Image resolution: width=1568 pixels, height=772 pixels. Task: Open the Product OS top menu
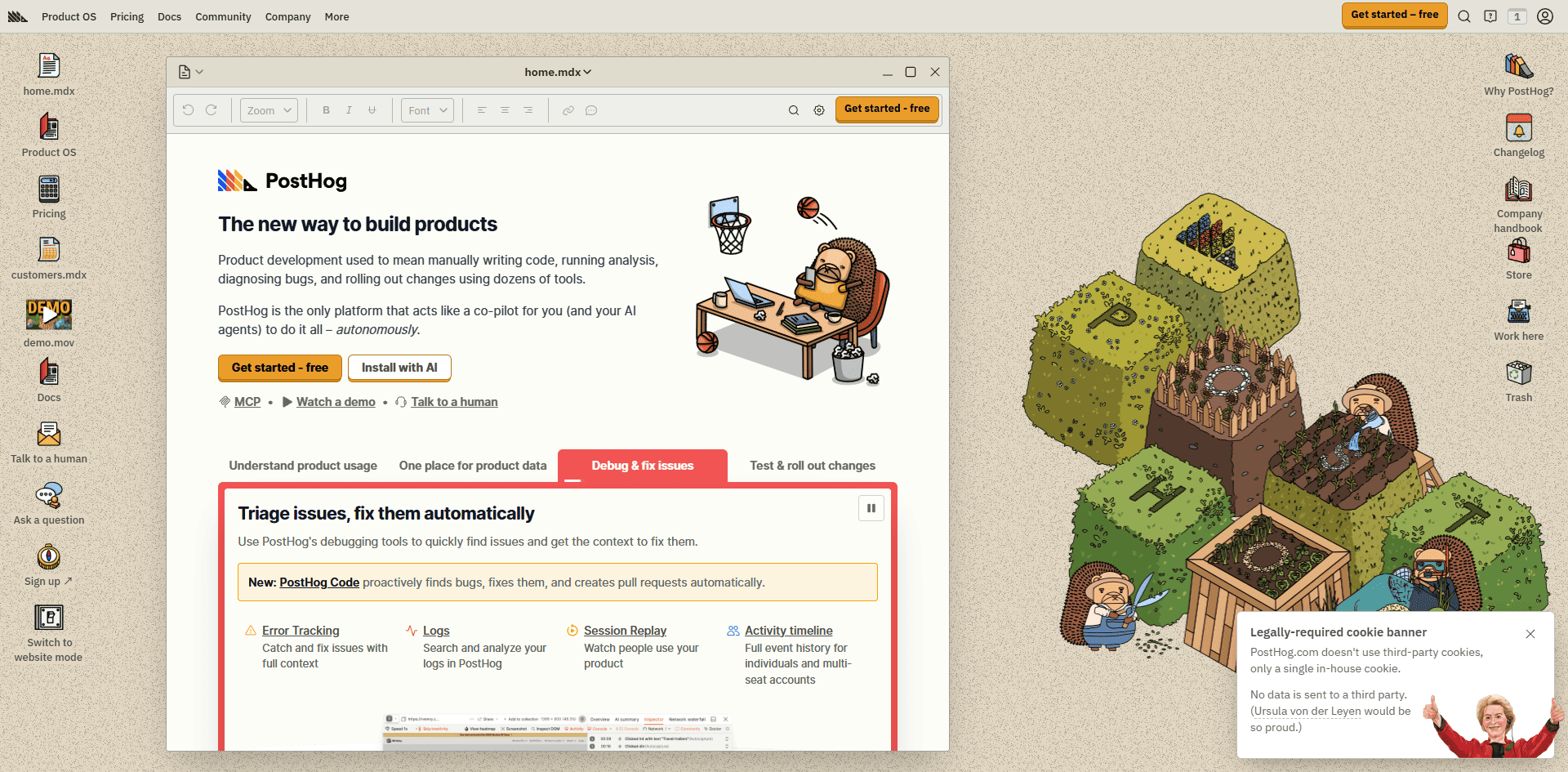[x=69, y=16]
